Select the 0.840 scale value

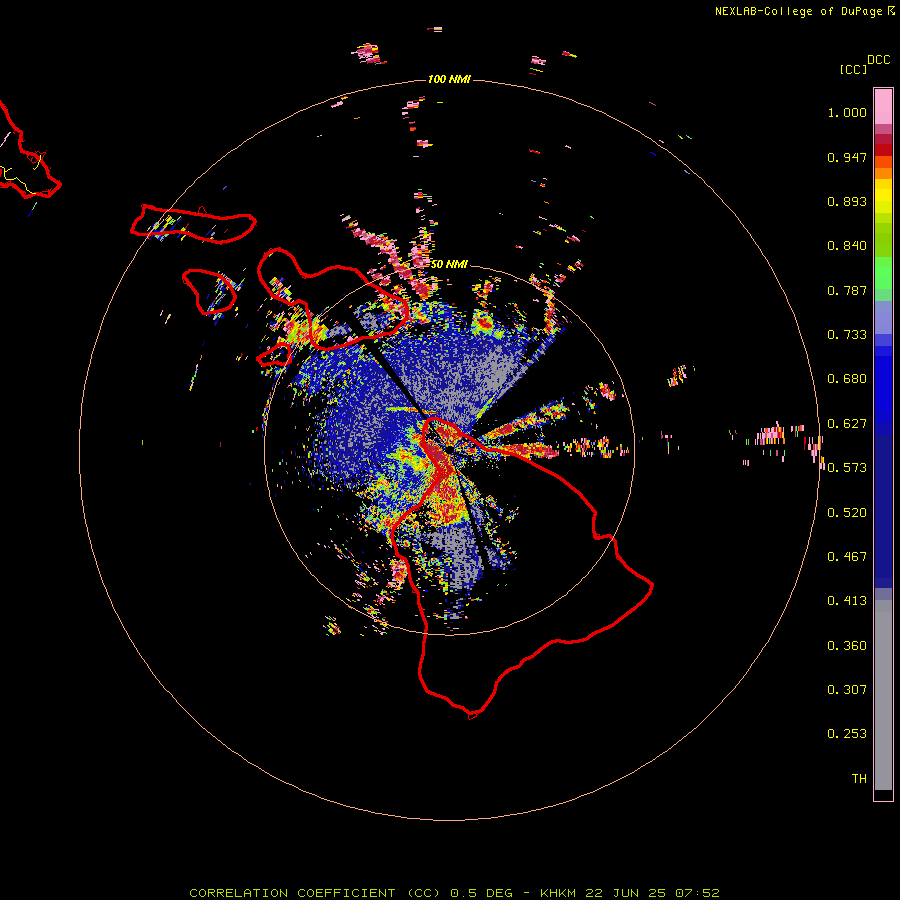tap(847, 246)
